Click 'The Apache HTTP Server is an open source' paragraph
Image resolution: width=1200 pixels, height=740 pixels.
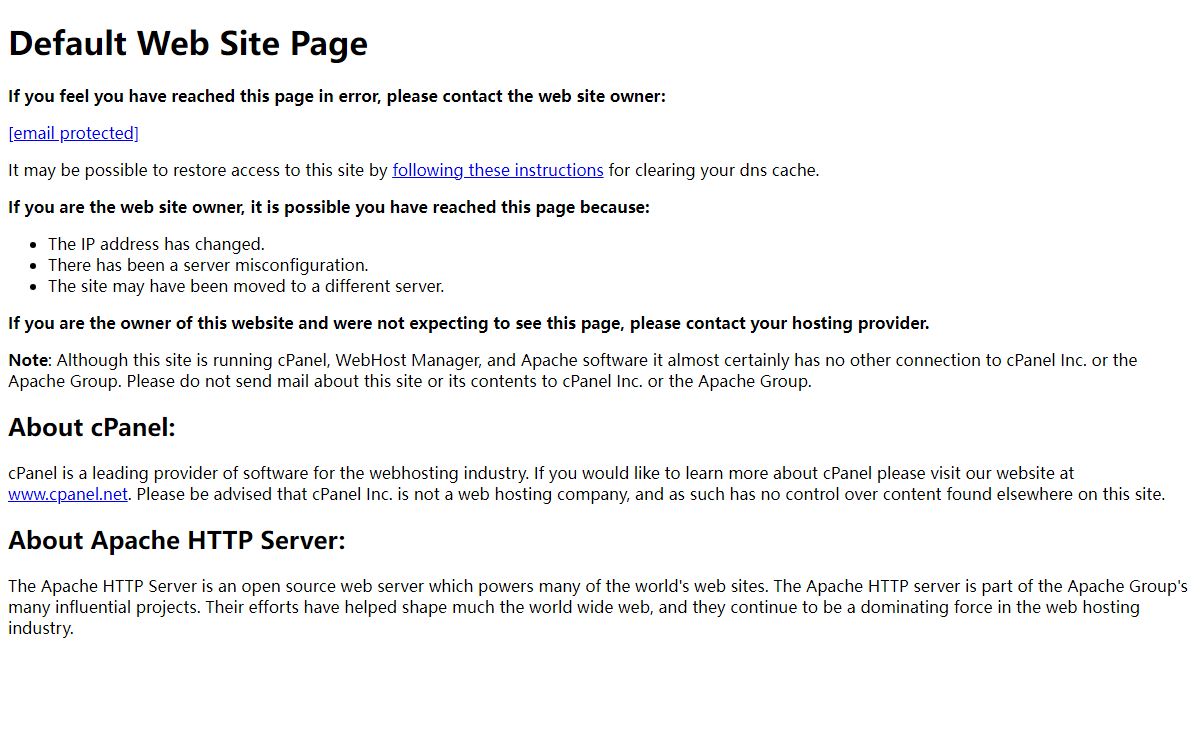coord(598,607)
